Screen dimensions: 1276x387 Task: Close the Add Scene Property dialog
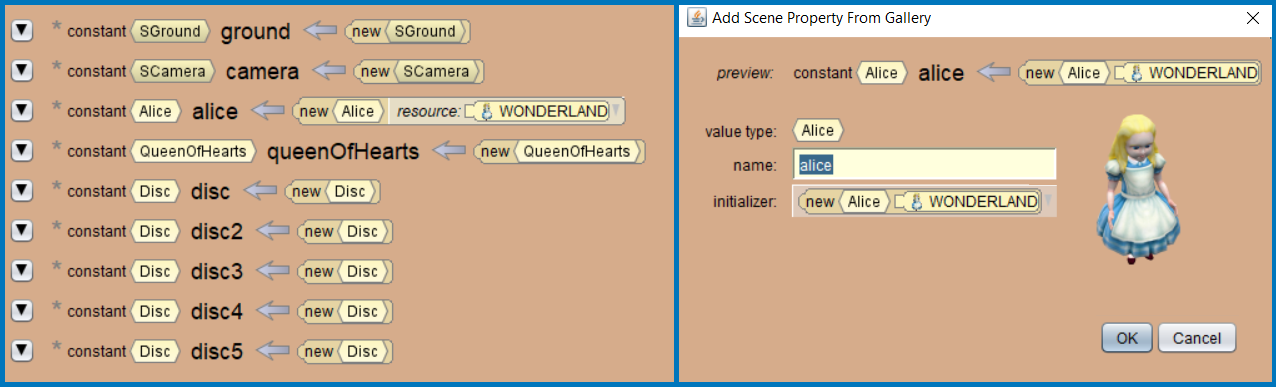pos(1252,17)
